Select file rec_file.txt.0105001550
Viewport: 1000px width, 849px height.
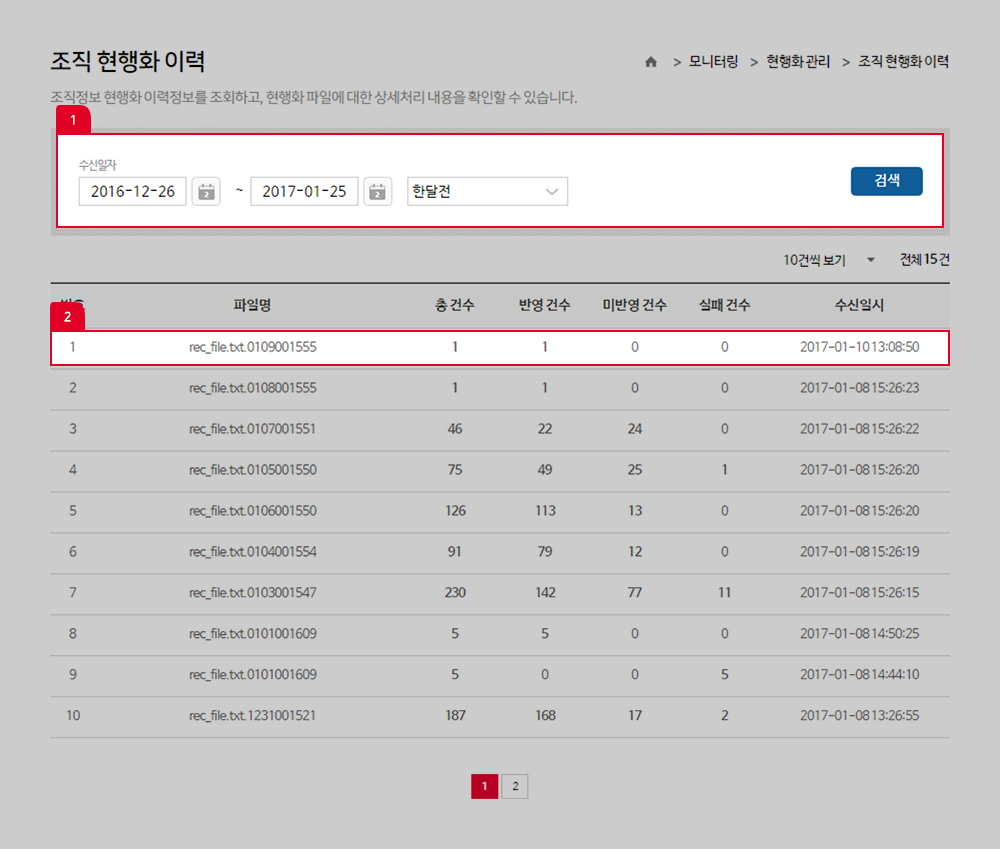(253, 469)
